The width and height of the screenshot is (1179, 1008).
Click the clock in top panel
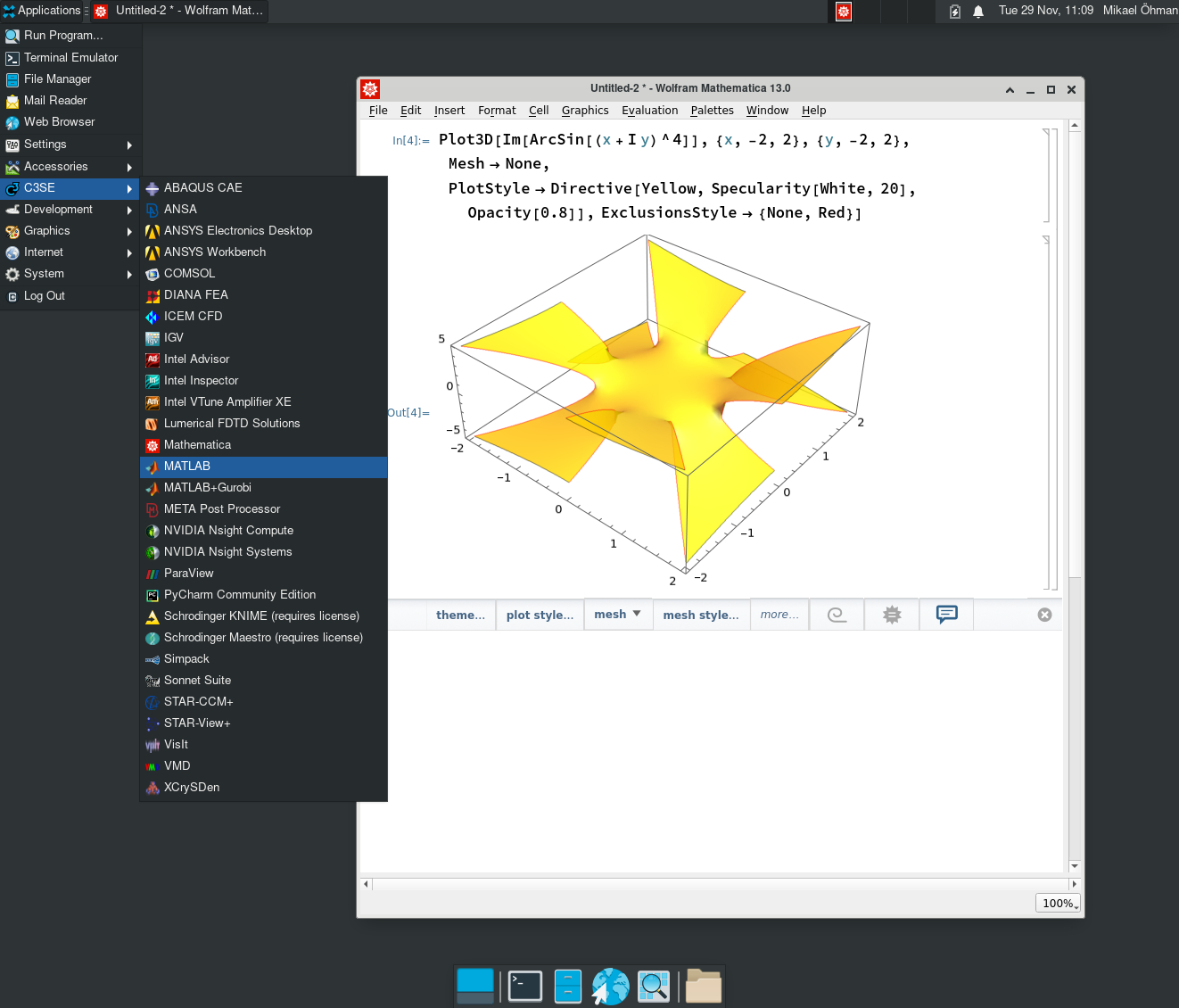1045,11
